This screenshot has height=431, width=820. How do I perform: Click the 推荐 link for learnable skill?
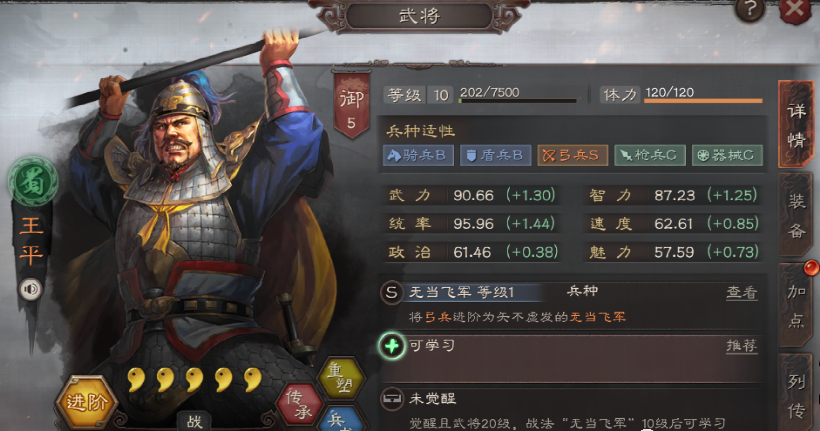(x=742, y=346)
